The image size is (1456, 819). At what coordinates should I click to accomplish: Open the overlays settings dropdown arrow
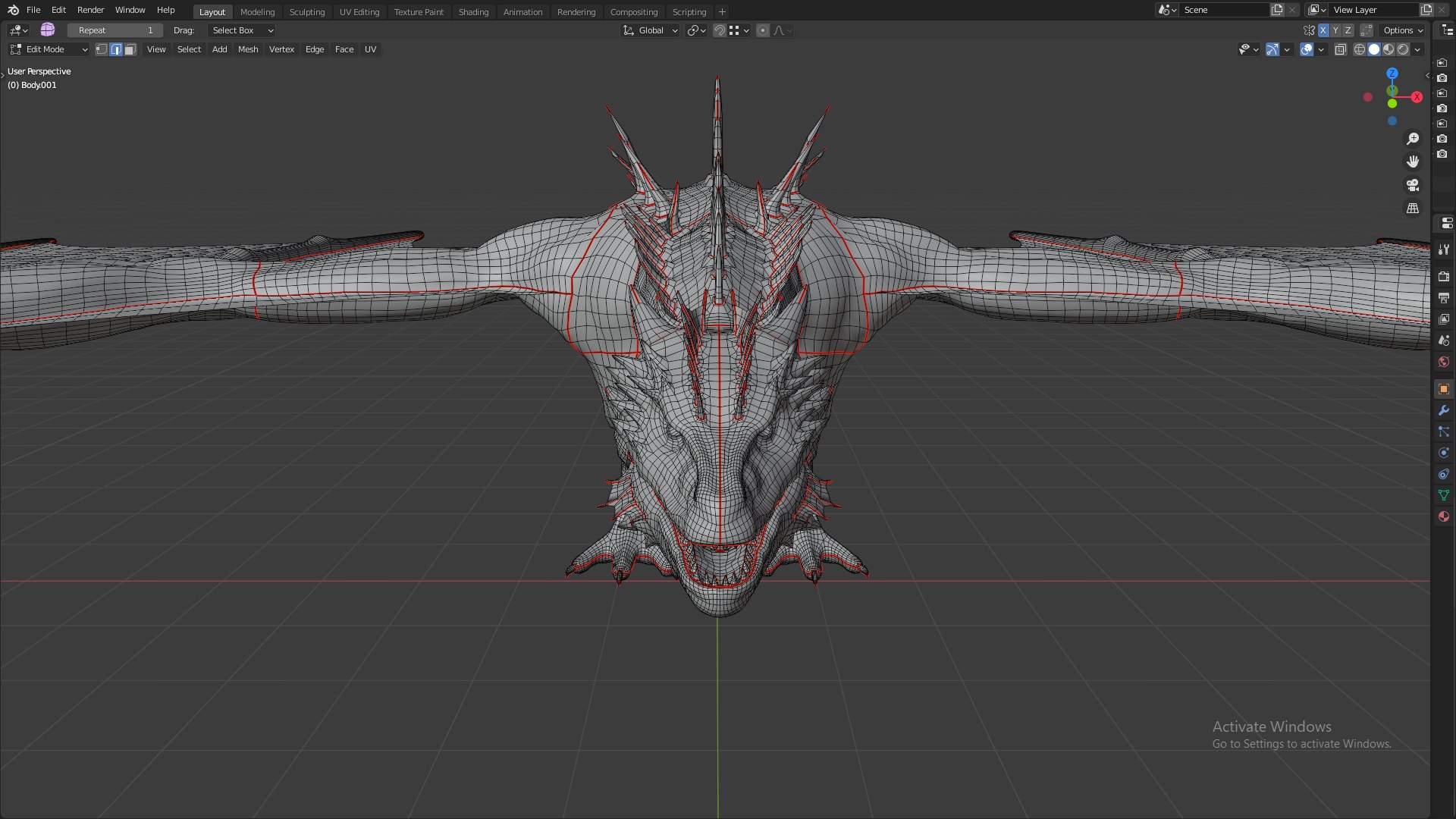1321,49
